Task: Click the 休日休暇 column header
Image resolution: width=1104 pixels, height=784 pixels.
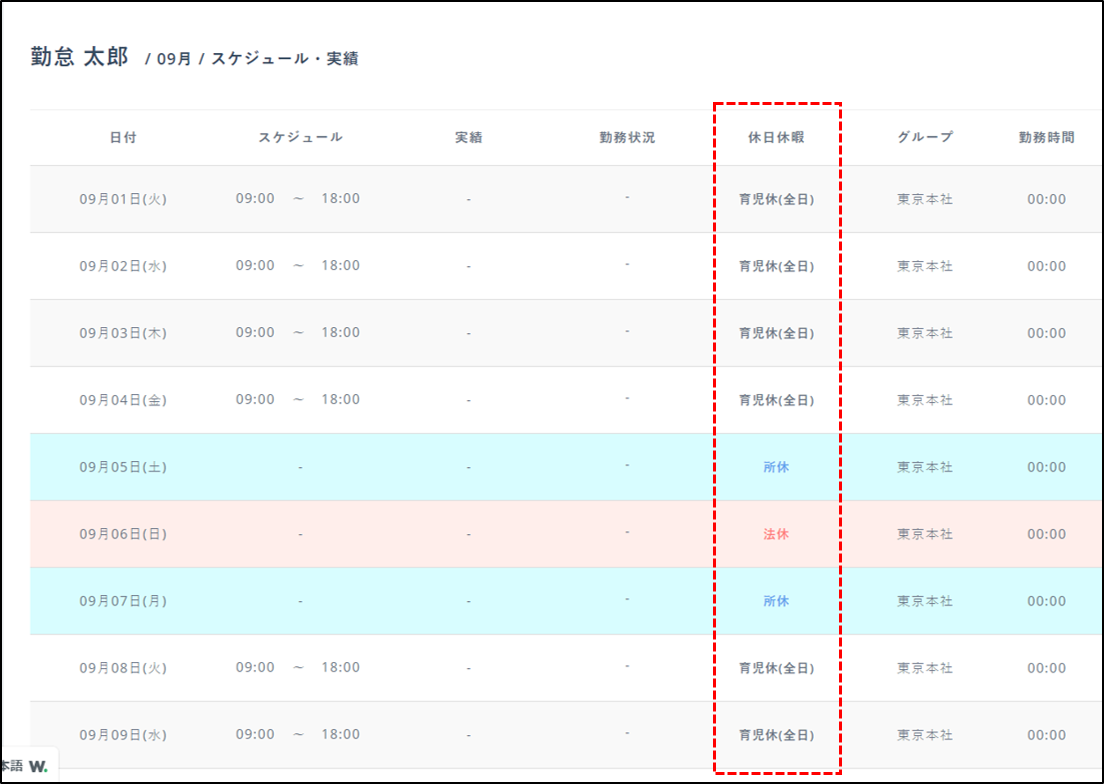Action: (x=776, y=138)
